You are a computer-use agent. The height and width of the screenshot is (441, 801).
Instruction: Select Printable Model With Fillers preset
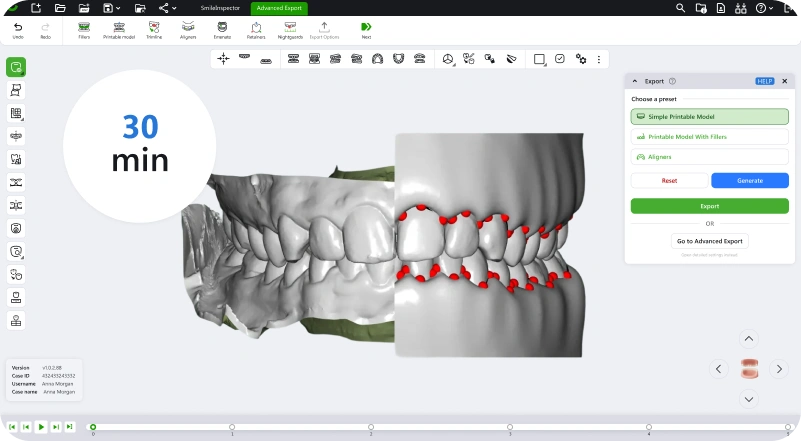coord(709,136)
